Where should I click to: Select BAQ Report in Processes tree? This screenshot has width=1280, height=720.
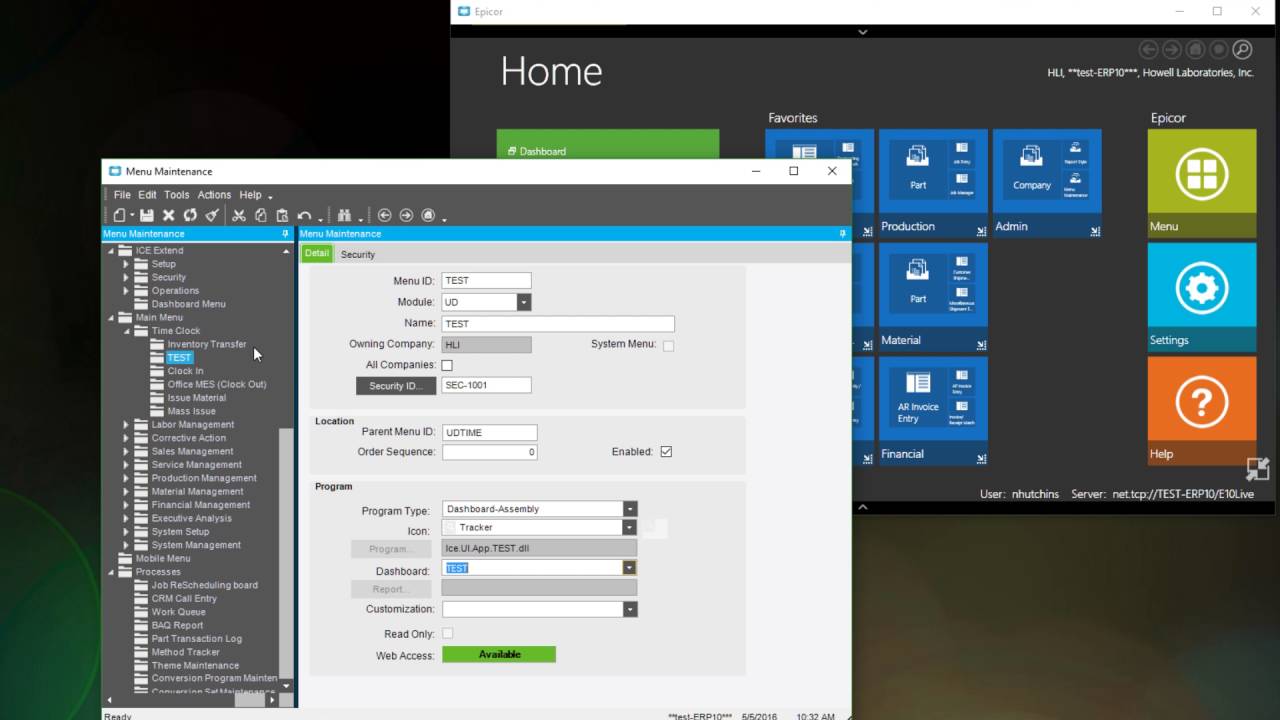[x=177, y=625]
